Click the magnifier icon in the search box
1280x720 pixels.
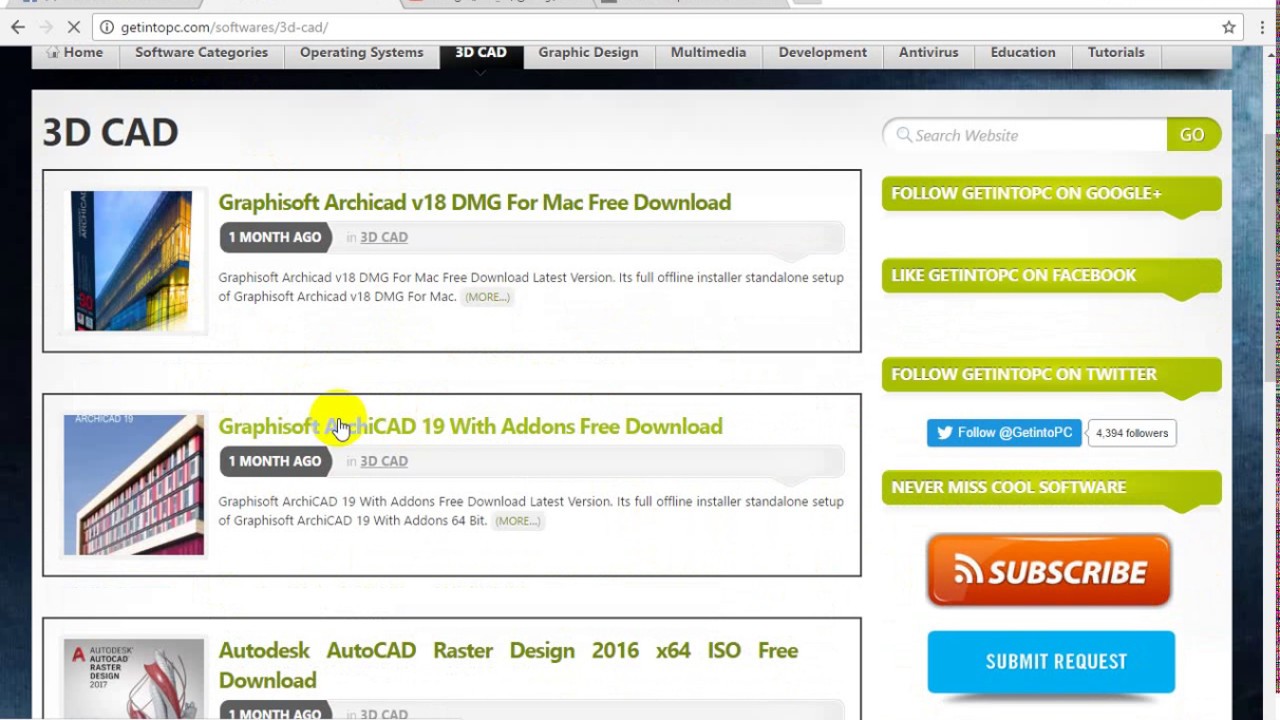click(904, 134)
